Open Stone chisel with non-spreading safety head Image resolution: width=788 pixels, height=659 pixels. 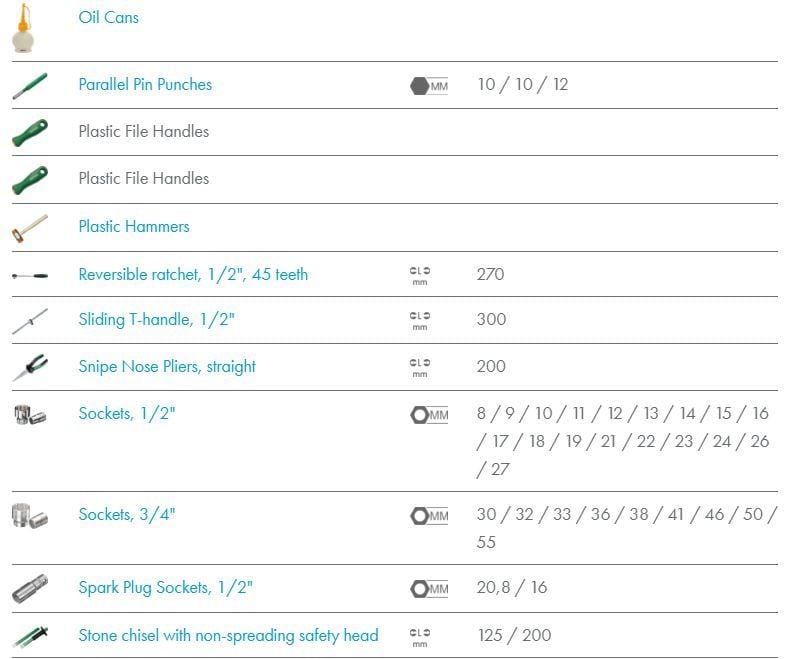228,635
